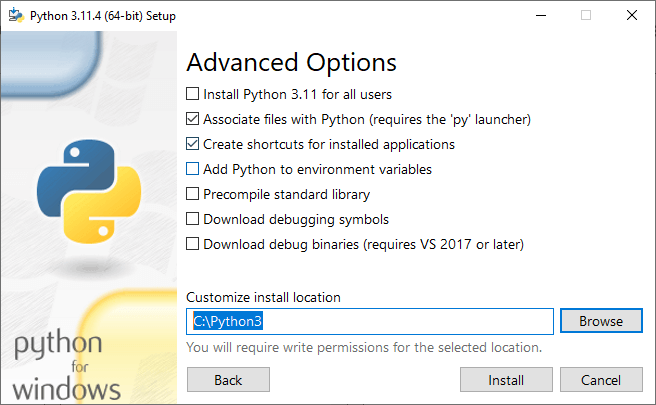Start installation with Install button

pyautogui.click(x=506, y=380)
